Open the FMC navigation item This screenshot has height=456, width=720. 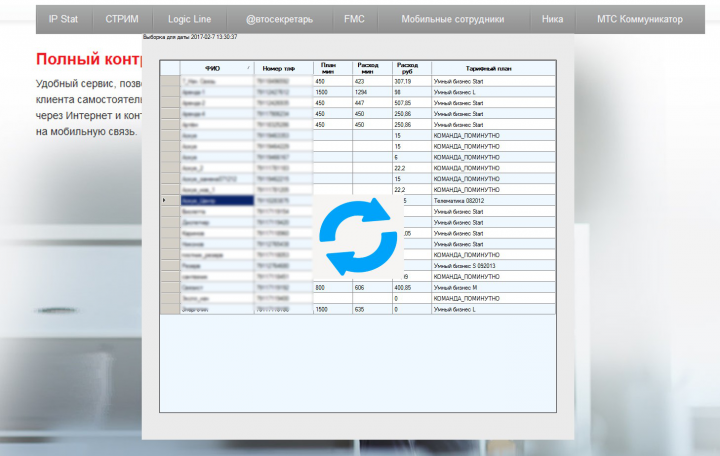click(354, 19)
